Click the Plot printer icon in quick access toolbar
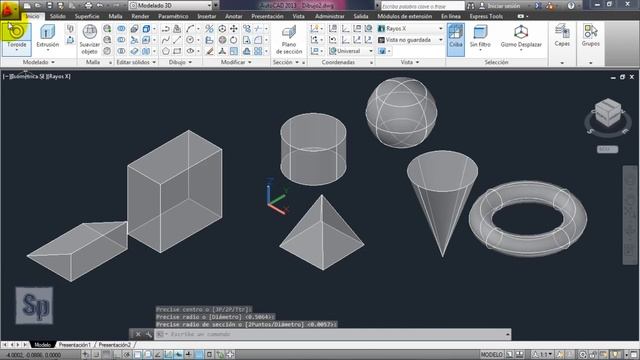 (x=88, y=6)
